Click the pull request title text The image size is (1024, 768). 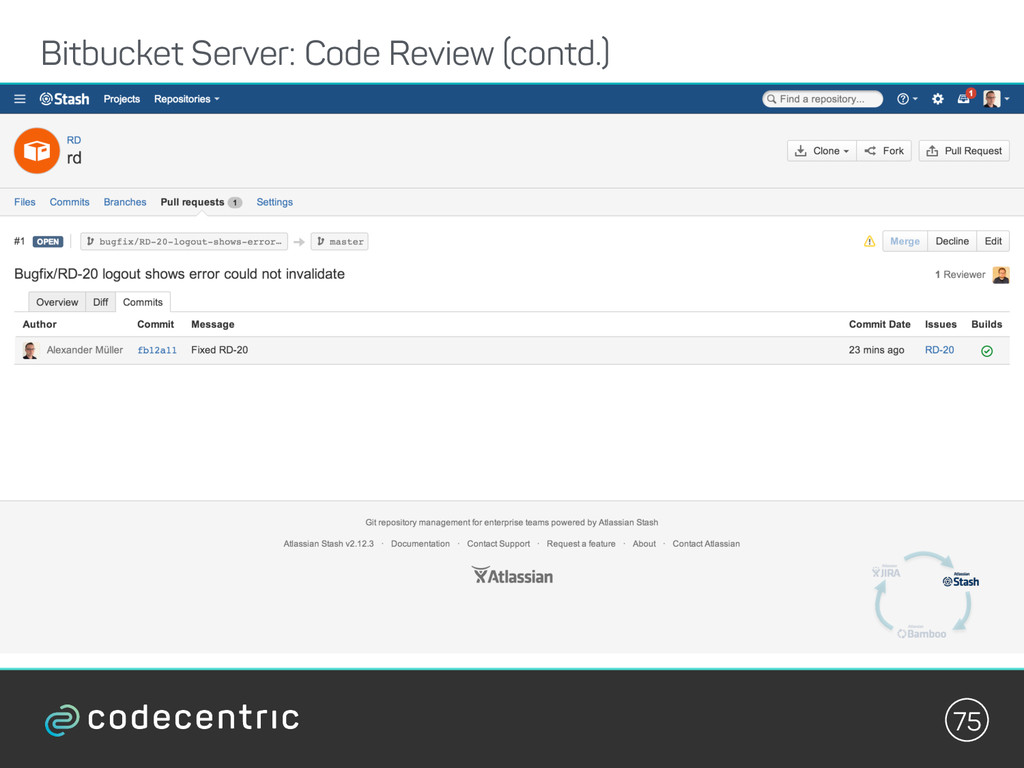[x=180, y=274]
